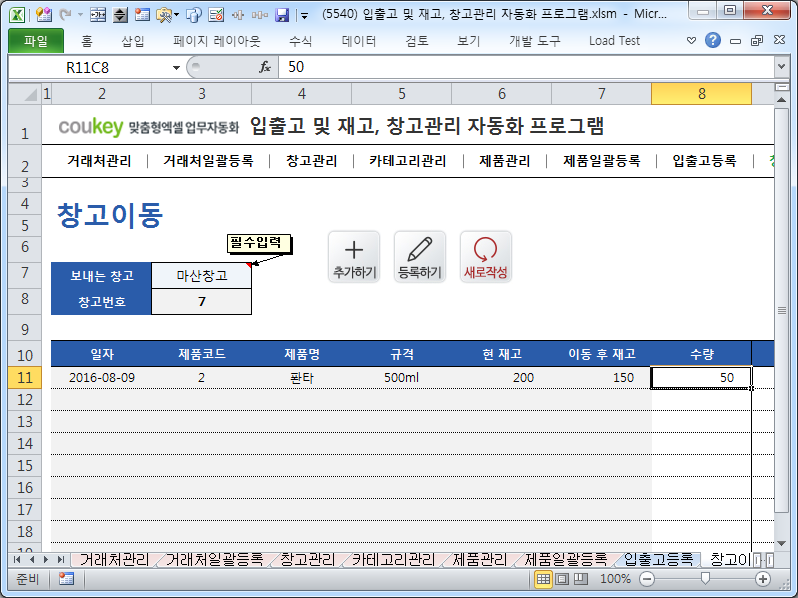The height and width of the screenshot is (598, 798).
Task: Click the column width quick access icon
Action: click(98, 15)
